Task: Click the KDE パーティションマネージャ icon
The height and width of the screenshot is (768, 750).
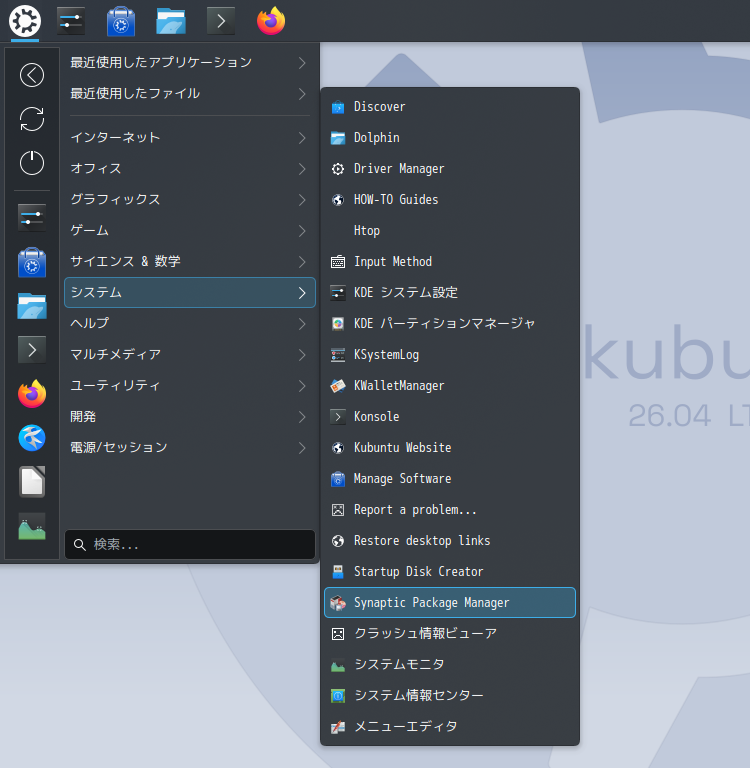Action: click(x=338, y=324)
